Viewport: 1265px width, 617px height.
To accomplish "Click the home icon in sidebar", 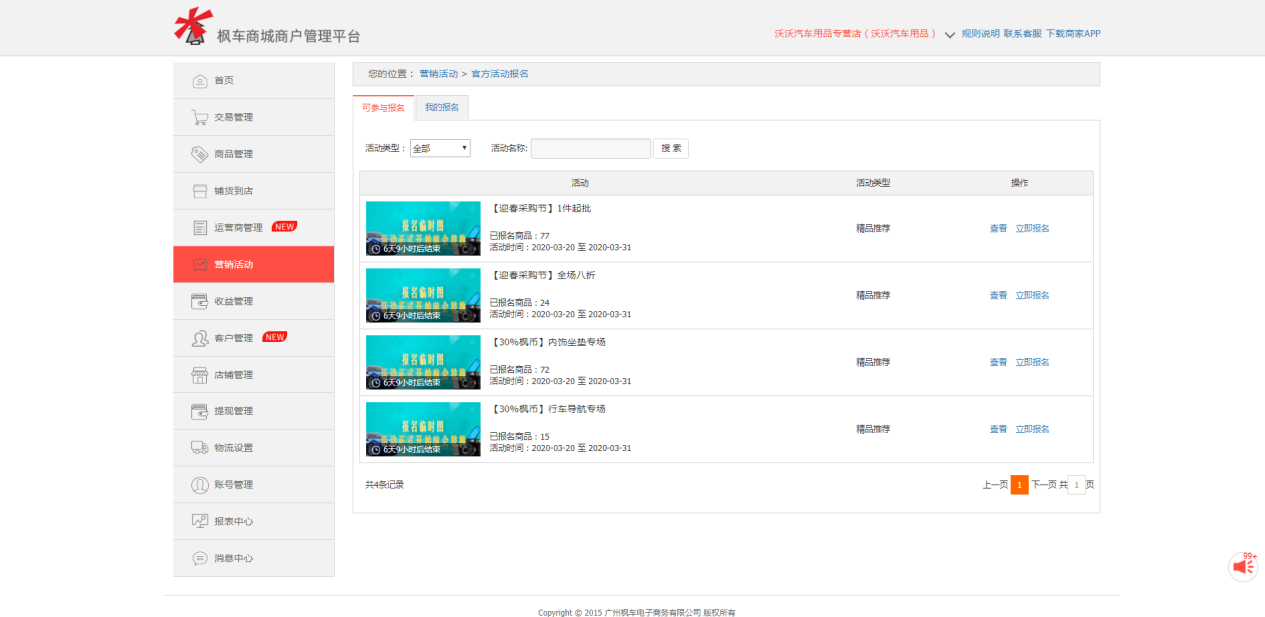I will tap(199, 81).
